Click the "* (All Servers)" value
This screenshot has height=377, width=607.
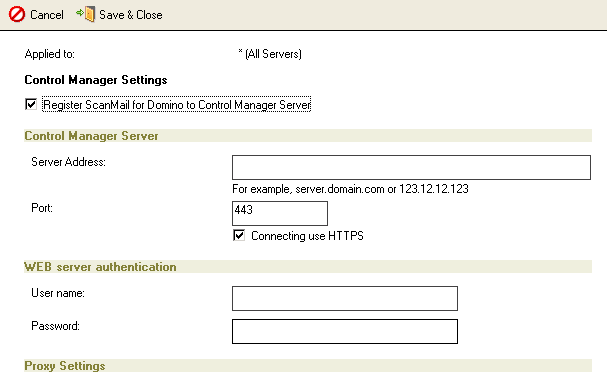pos(270,54)
